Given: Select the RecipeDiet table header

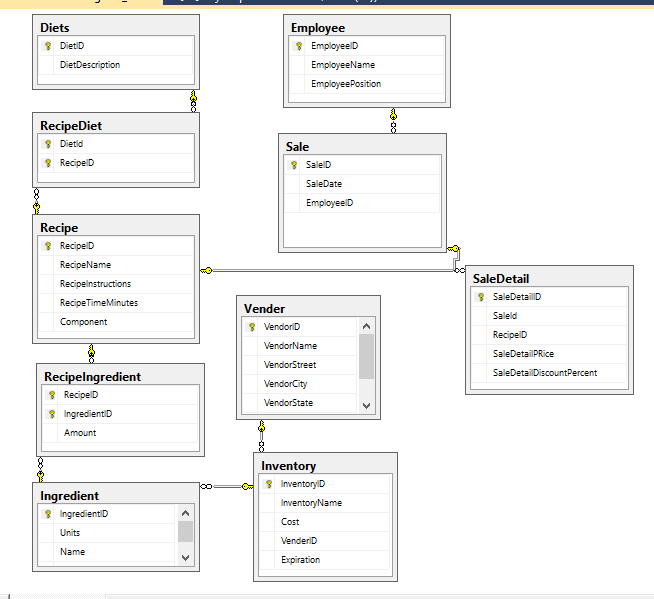Looking at the screenshot, I should click(x=116, y=126).
